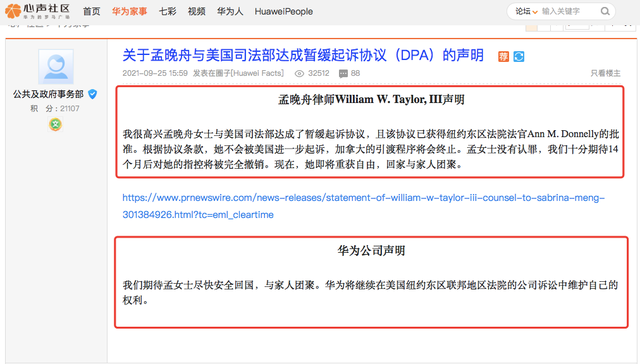Open the prnewswire.com statement link
The width and height of the screenshot is (640, 364).
tap(363, 206)
